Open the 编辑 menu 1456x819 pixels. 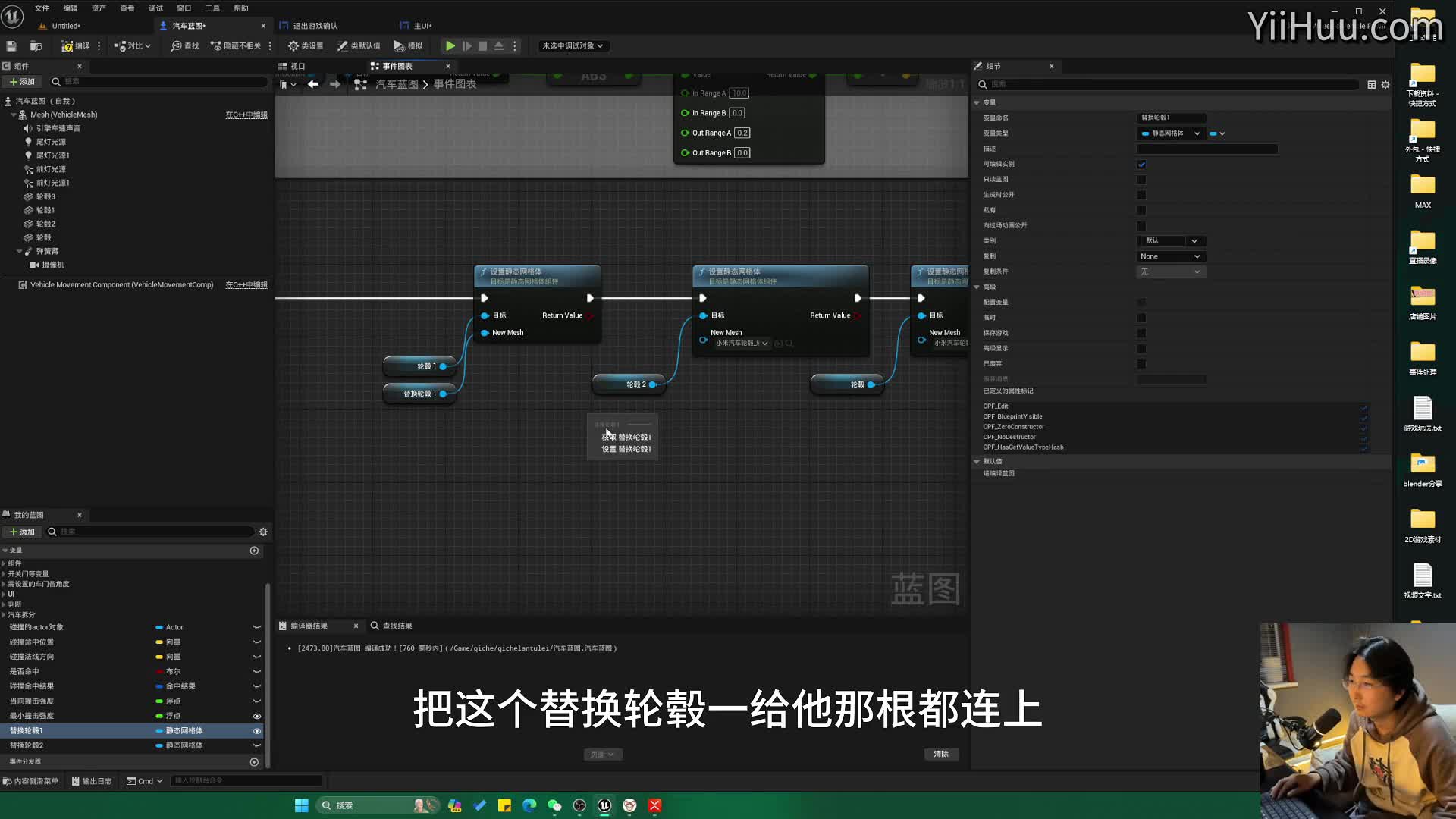point(70,8)
